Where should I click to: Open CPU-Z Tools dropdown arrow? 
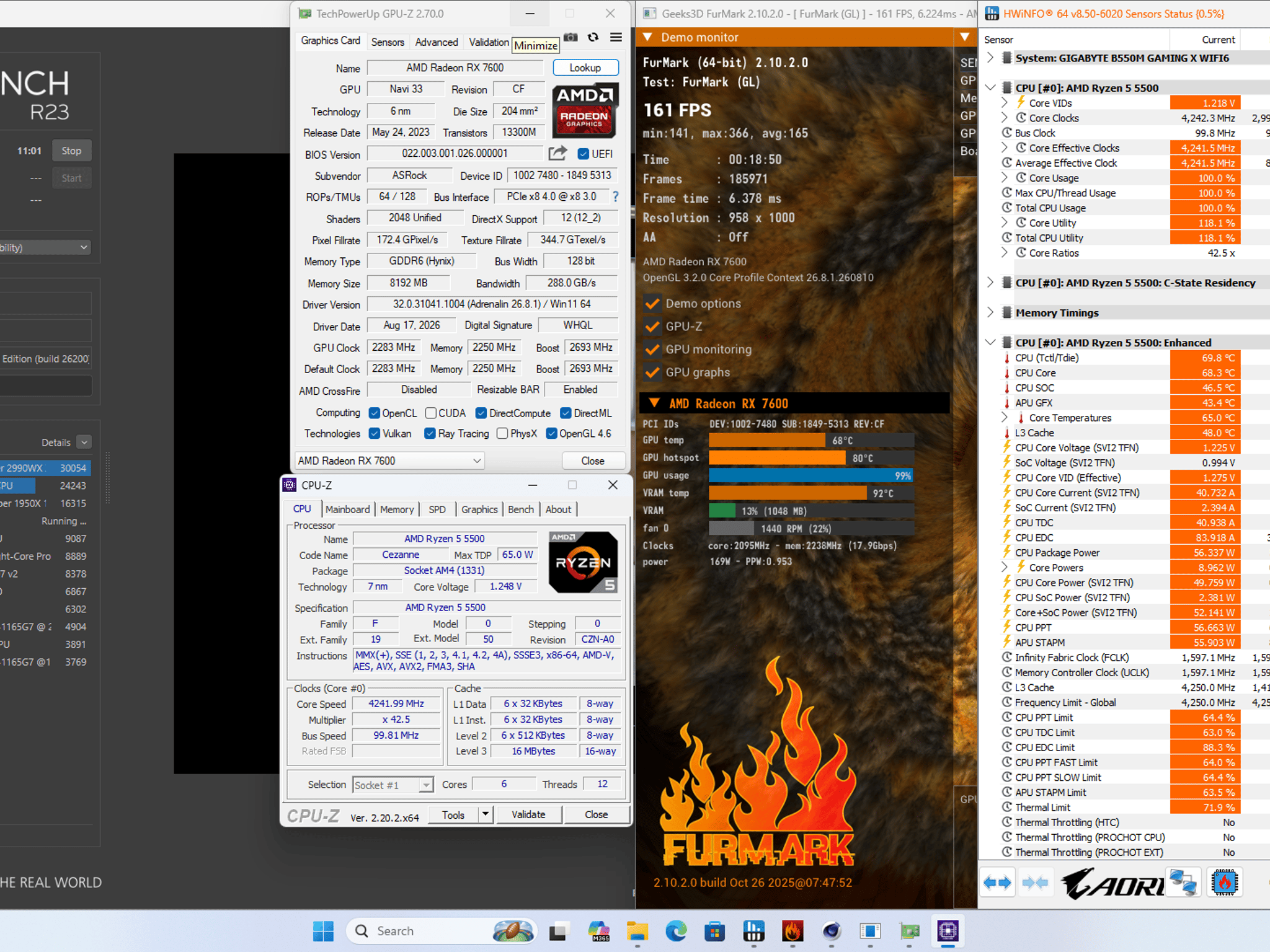pyautogui.click(x=486, y=814)
